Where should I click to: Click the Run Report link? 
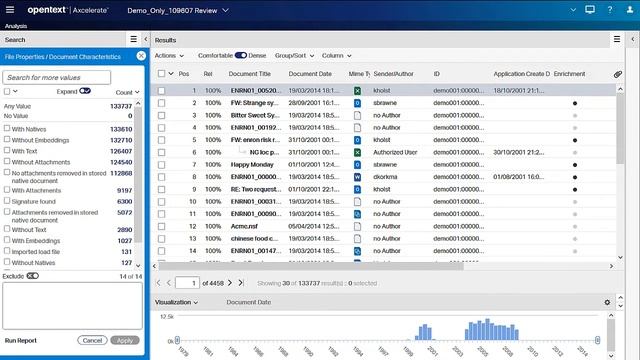20,340
